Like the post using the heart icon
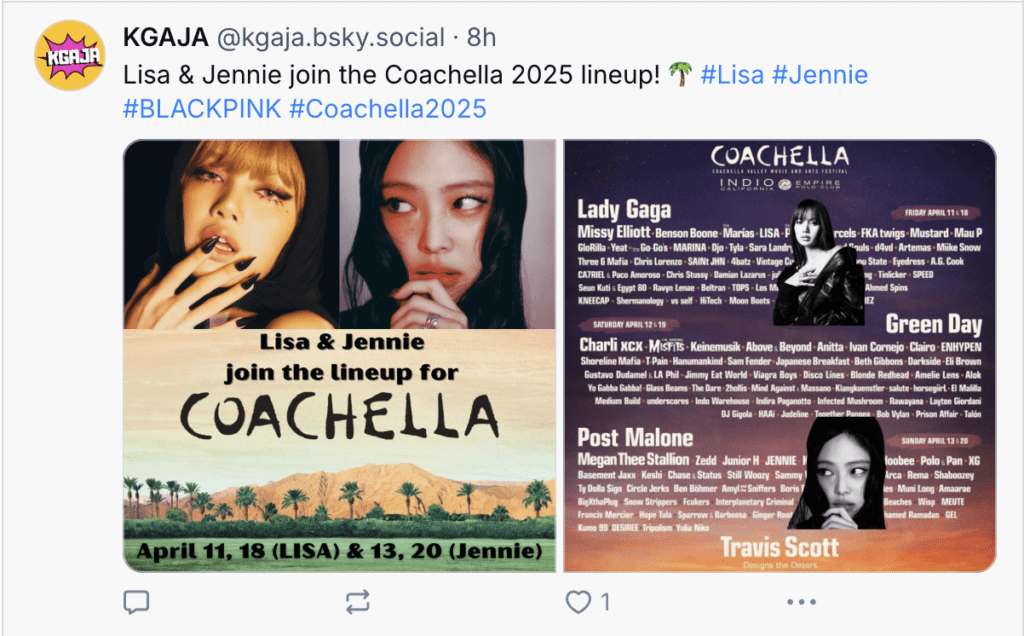The image size is (1024, 636). (578, 602)
